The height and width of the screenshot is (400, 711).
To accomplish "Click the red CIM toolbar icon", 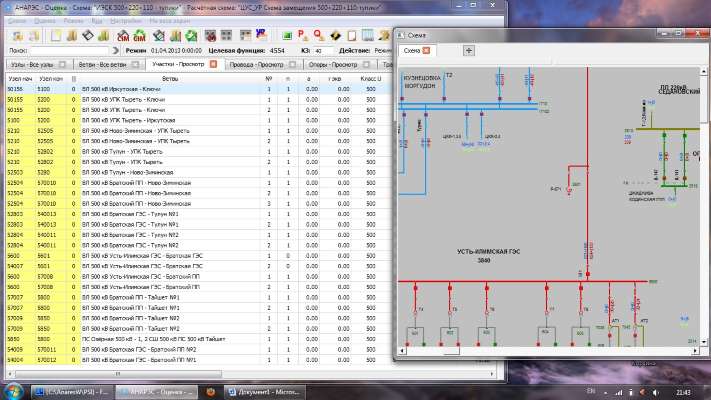I will 123,35.
